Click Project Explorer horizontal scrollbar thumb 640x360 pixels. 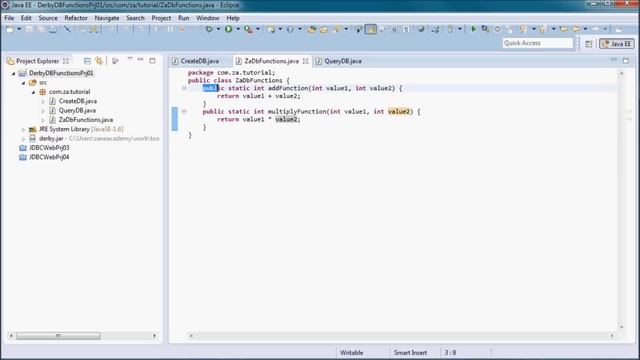pos(58,336)
